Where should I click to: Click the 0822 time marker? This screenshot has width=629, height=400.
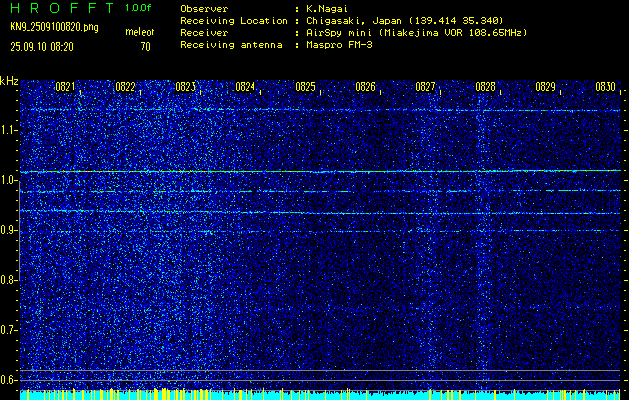[x=125, y=87]
